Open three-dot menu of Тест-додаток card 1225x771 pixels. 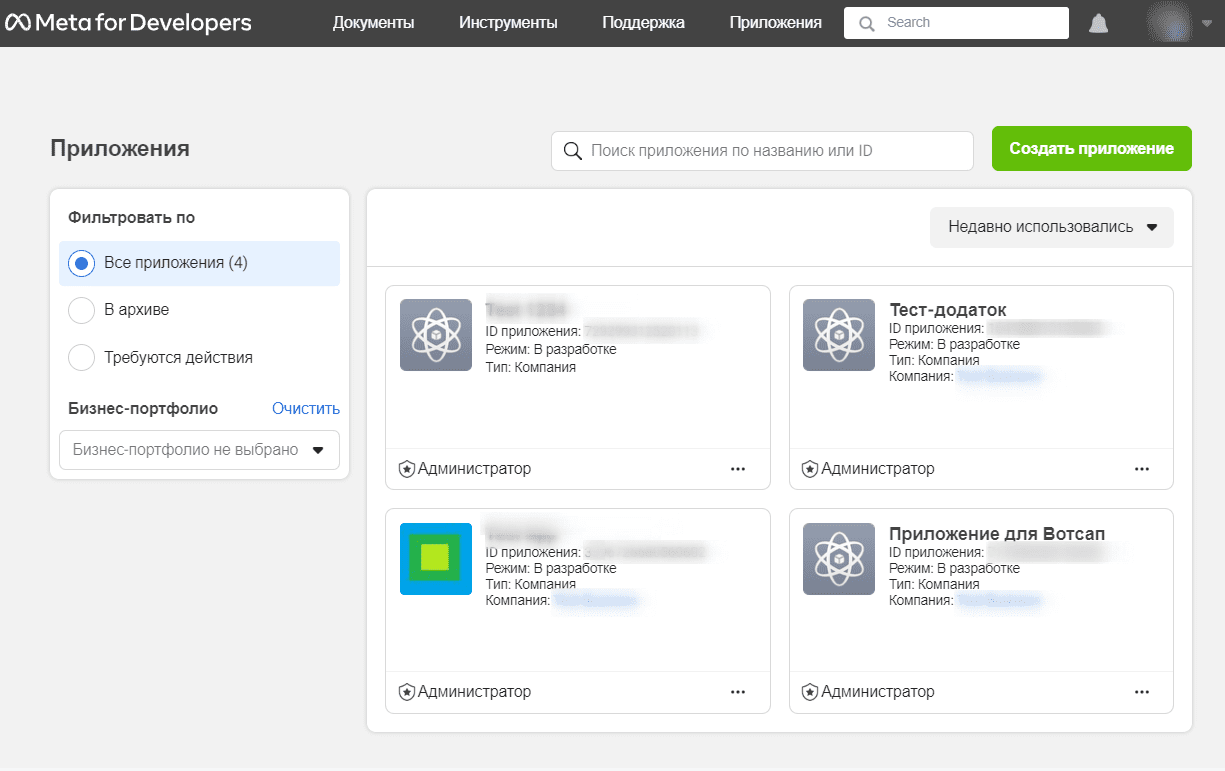1142,468
